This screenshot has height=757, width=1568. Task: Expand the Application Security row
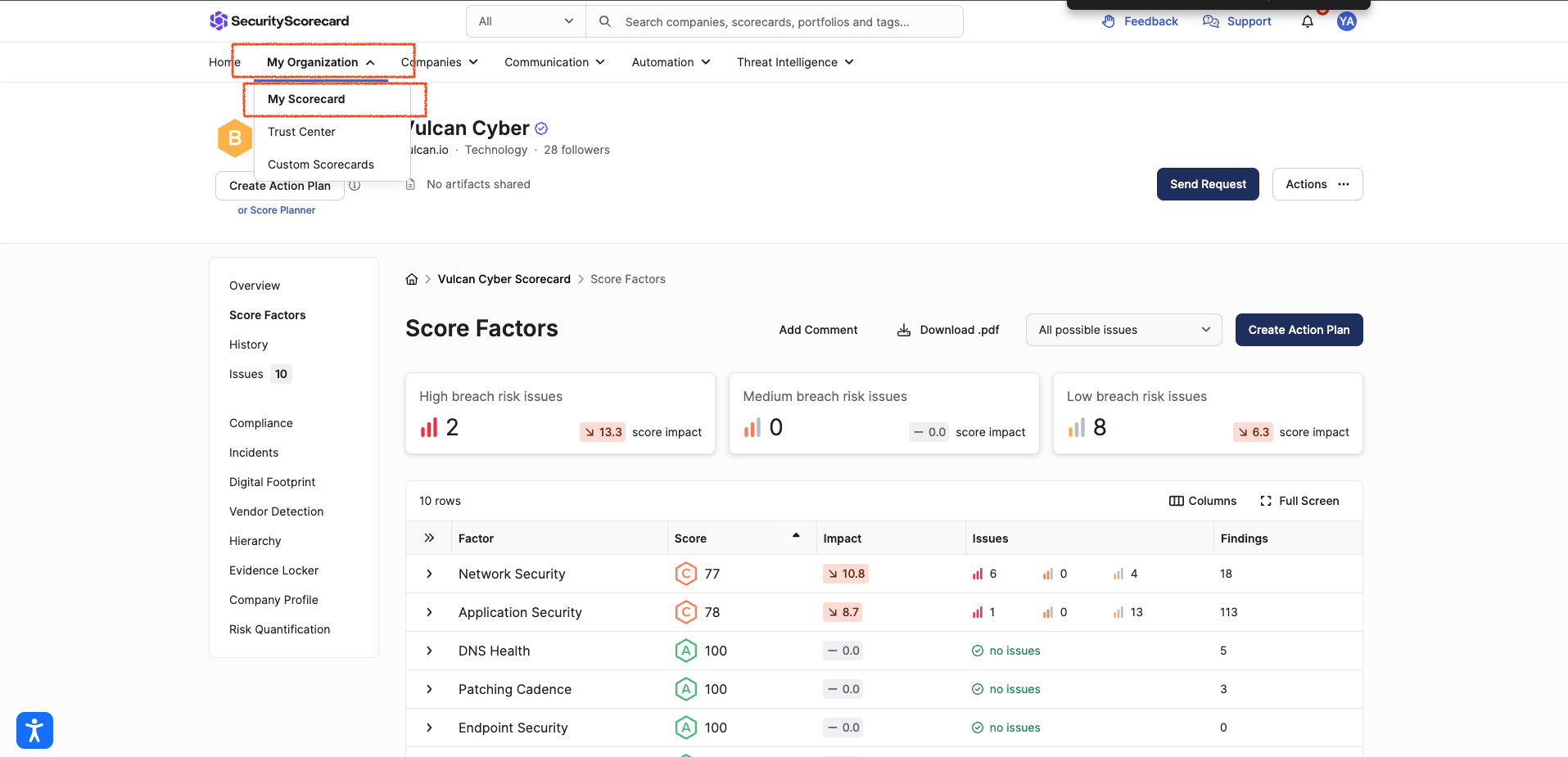coord(429,612)
